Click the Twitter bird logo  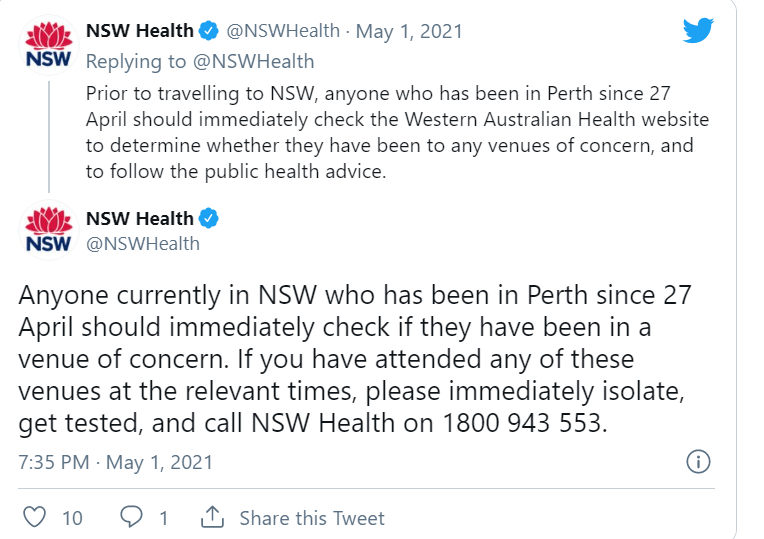pos(698,30)
